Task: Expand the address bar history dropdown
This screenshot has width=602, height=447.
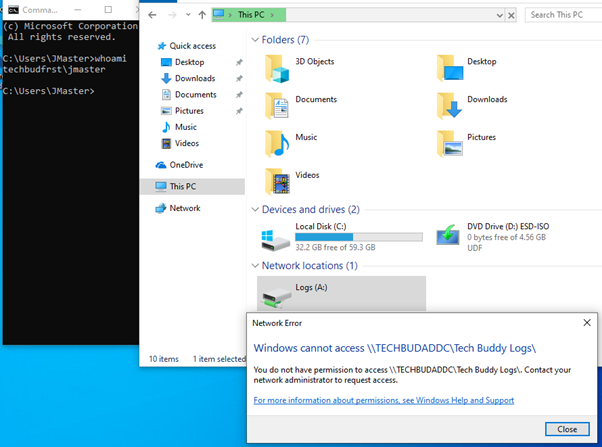Action: 498,15
